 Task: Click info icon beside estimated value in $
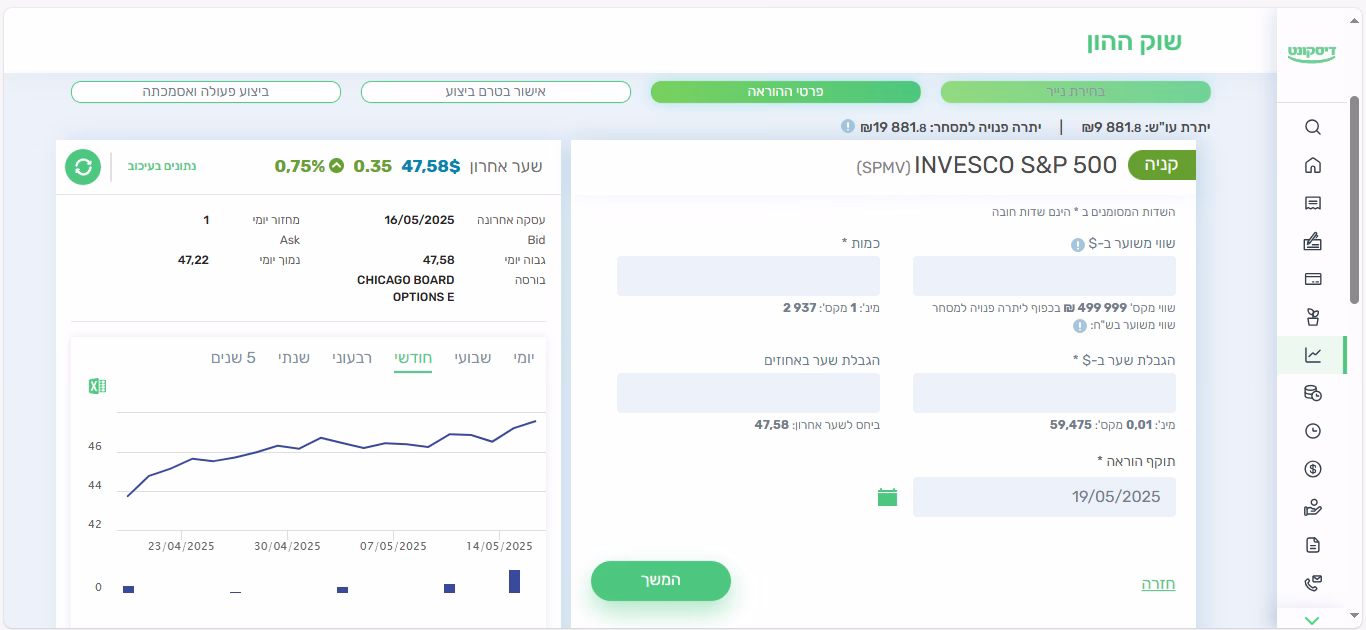(x=1078, y=245)
